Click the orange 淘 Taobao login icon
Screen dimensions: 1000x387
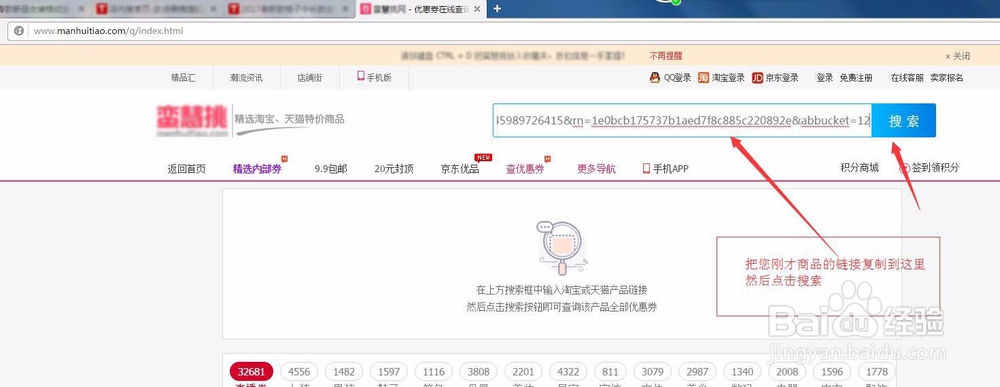pyautogui.click(x=703, y=78)
